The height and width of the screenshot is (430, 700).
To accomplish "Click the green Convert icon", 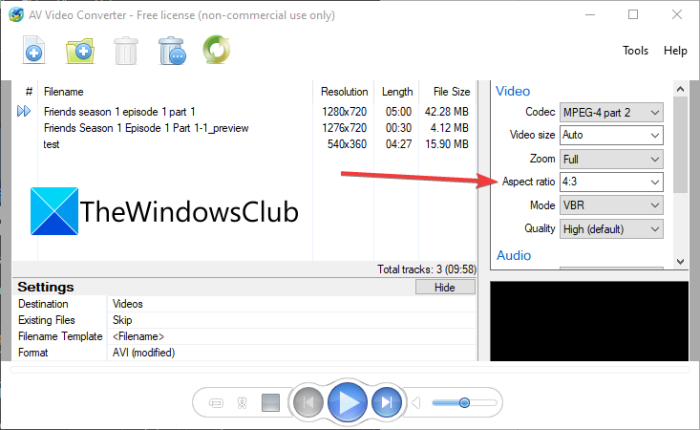I will (x=217, y=50).
